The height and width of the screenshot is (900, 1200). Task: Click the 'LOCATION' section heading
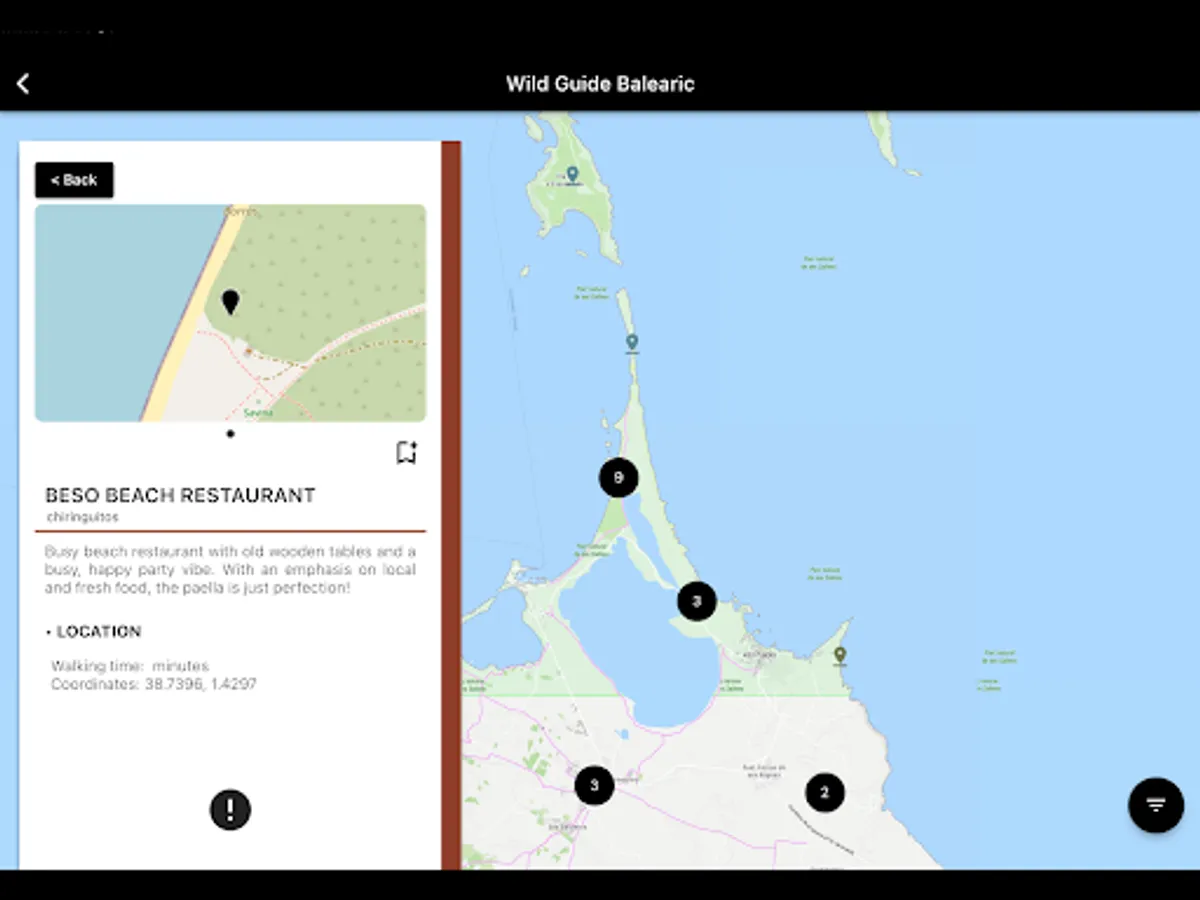pos(99,632)
